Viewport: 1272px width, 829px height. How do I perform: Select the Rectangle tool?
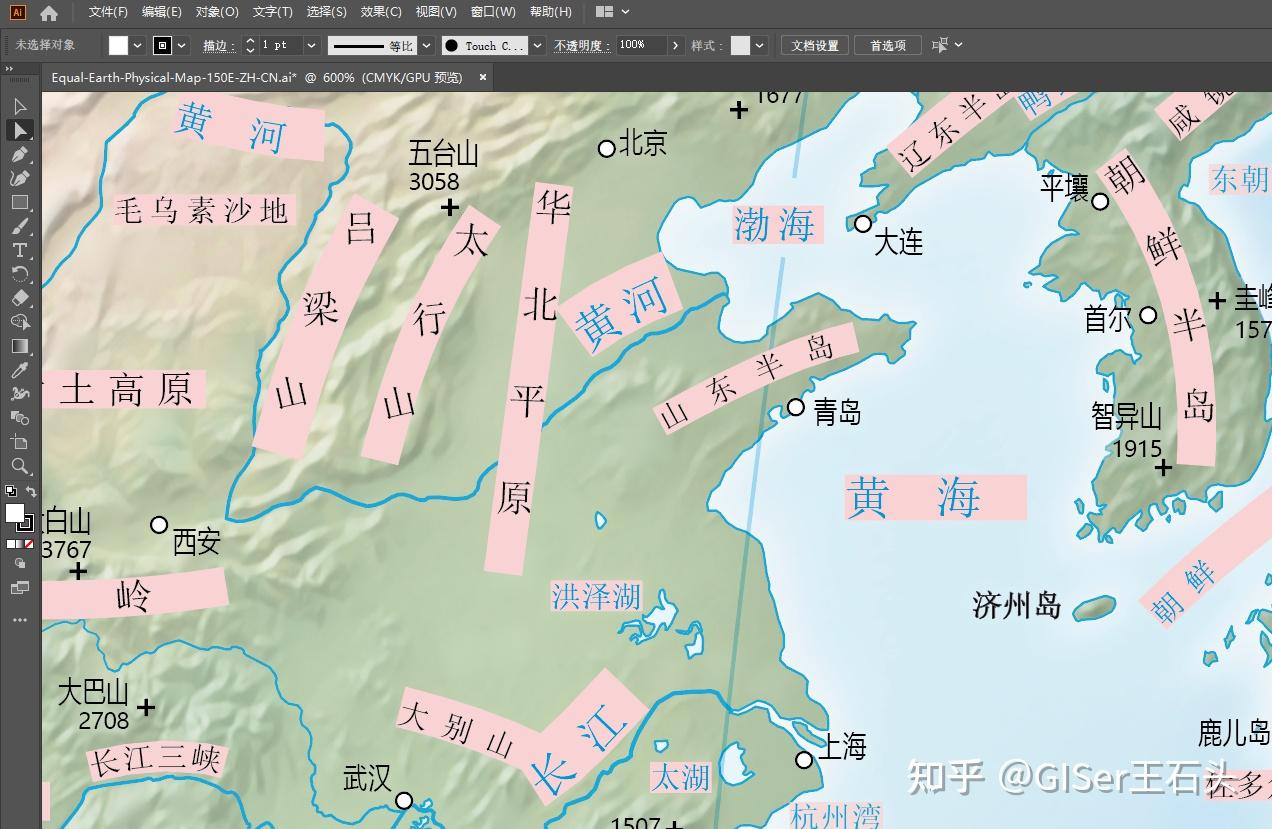click(20, 202)
